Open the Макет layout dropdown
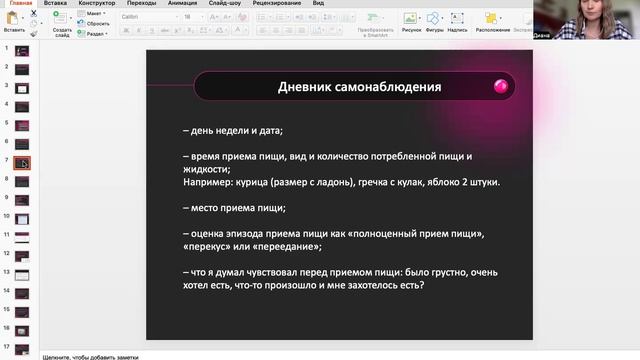The height and width of the screenshot is (360, 640). pyautogui.click(x=92, y=13)
